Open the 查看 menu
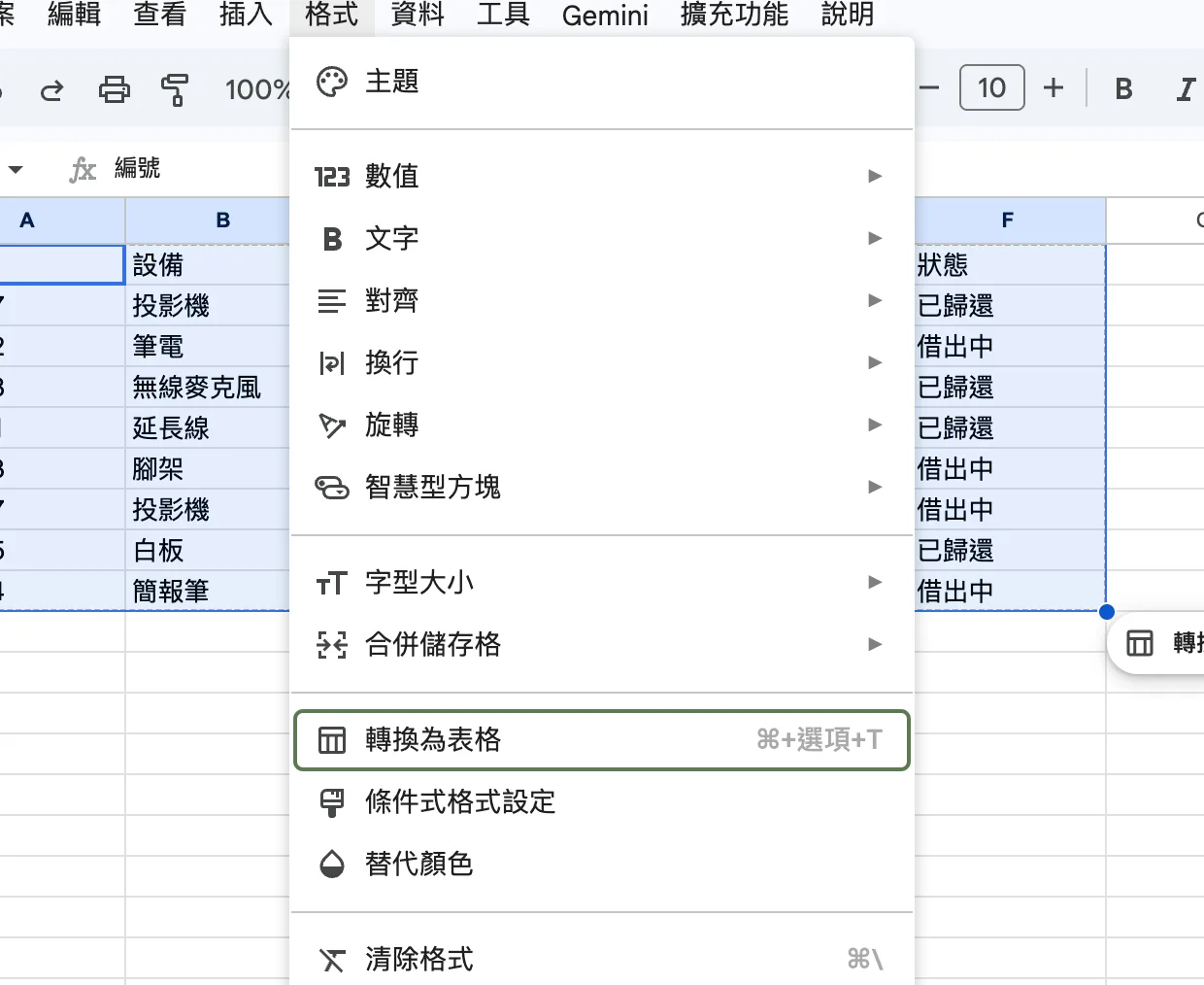 (160, 15)
